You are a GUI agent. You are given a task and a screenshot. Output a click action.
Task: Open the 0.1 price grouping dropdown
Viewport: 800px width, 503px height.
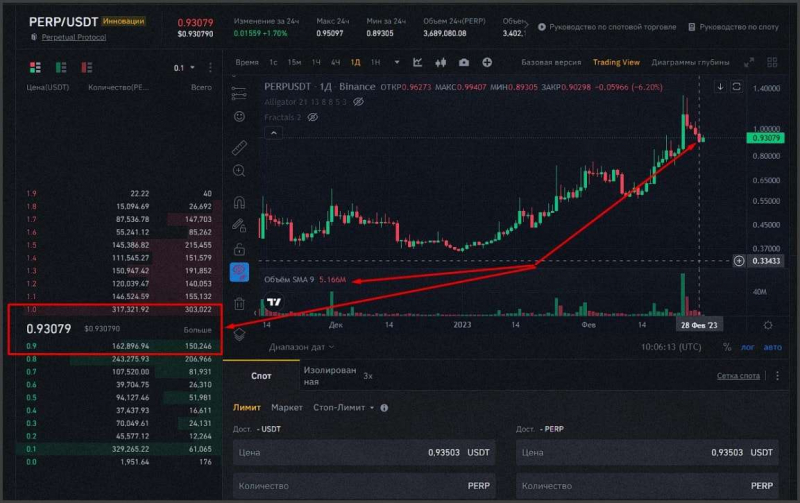tap(184, 68)
